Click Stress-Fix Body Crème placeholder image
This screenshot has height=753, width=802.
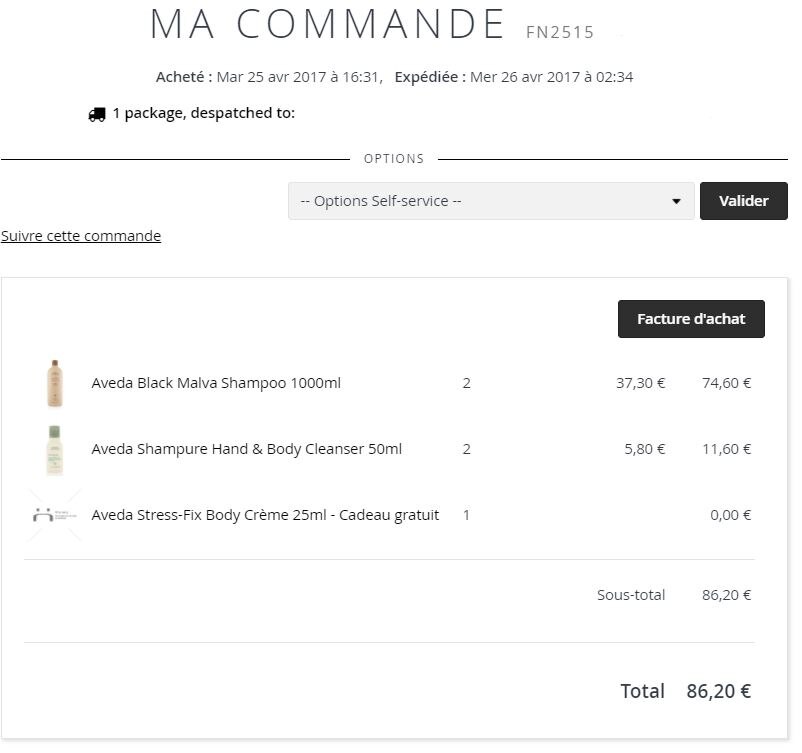(55, 515)
